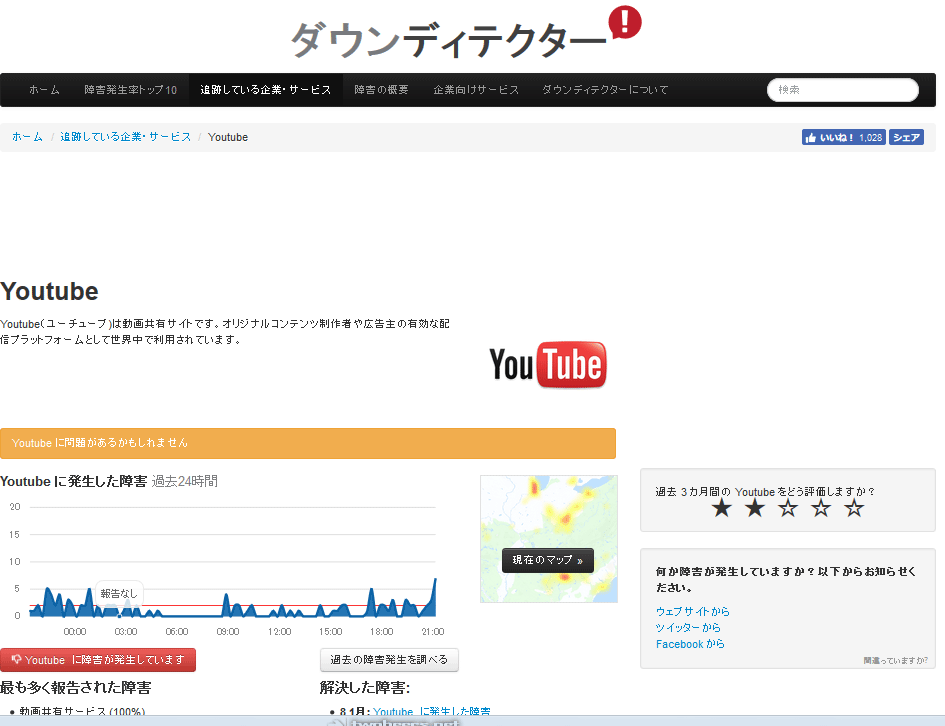Open 現在のマップ button on map
Viewport: 945px width, 726px height.
[x=548, y=560]
